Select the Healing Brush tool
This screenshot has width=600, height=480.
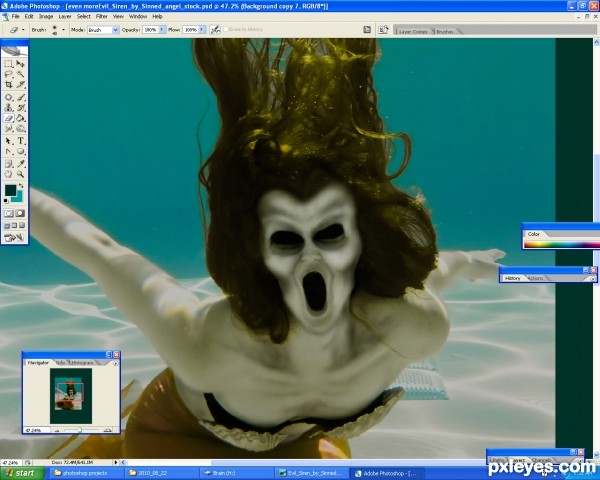(x=8, y=97)
